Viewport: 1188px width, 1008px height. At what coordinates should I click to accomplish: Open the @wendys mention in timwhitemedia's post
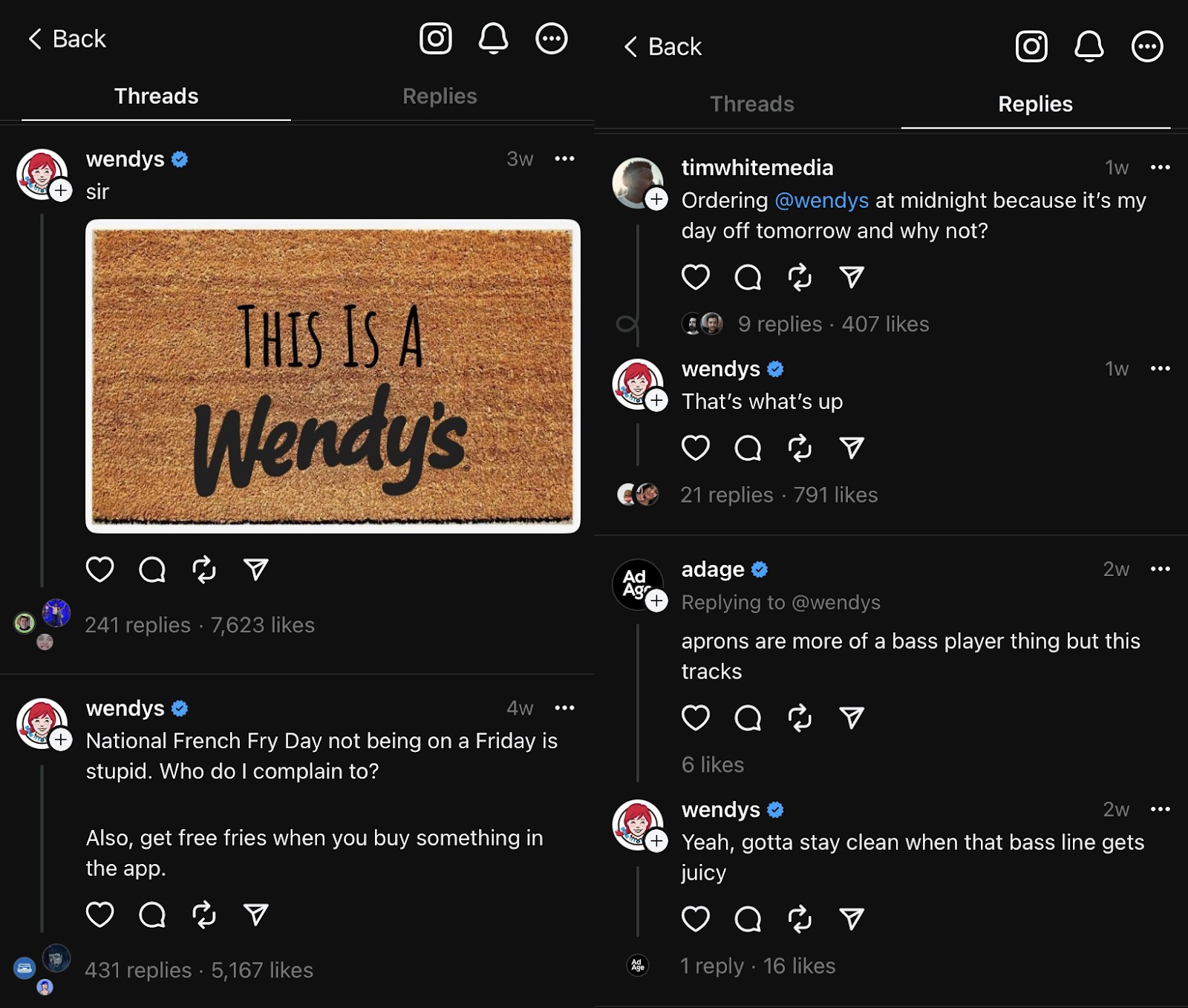click(x=821, y=200)
